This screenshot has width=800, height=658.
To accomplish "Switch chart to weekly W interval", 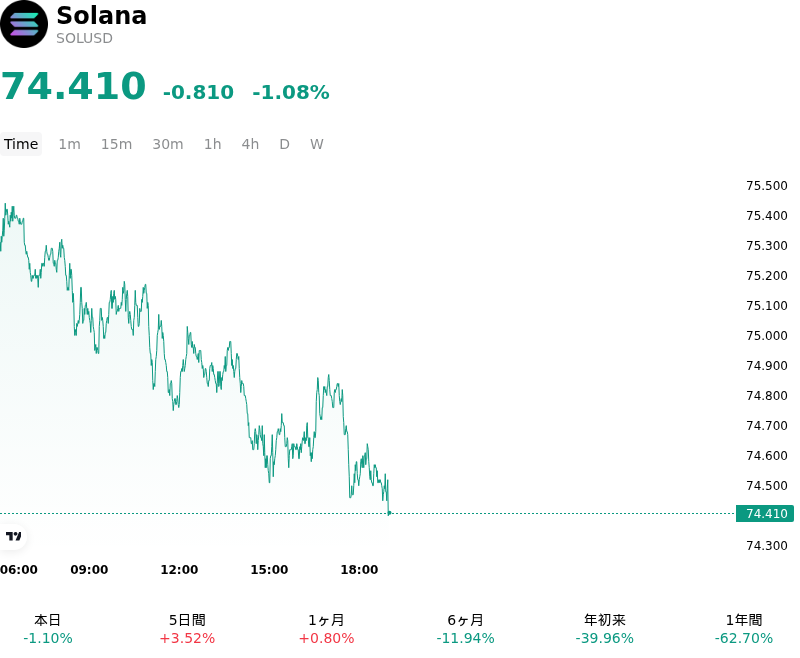I will [x=317, y=144].
